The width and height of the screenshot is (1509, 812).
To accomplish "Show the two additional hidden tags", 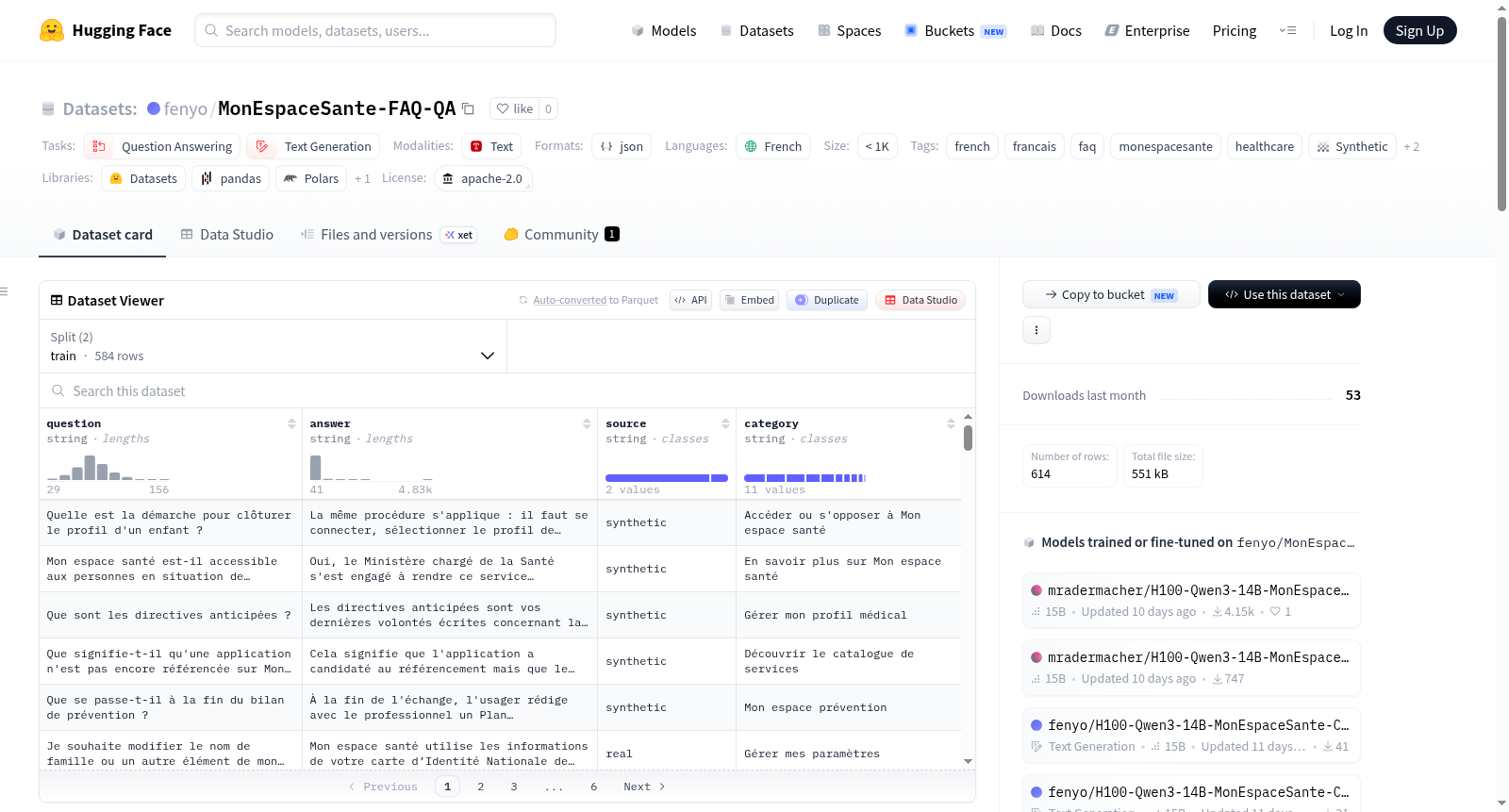I will [x=1411, y=146].
